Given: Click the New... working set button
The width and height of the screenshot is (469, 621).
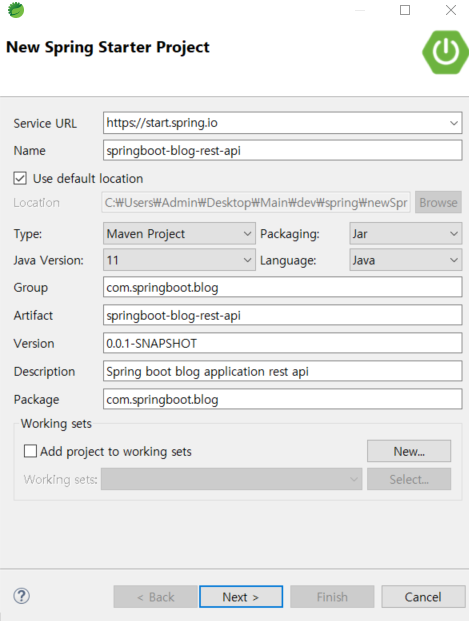Looking at the screenshot, I should tap(409, 451).
